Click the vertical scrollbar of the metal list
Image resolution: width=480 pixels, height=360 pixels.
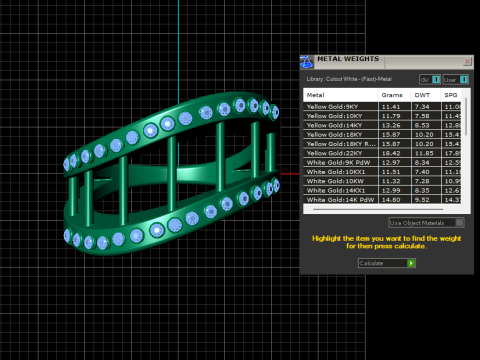click(466, 117)
